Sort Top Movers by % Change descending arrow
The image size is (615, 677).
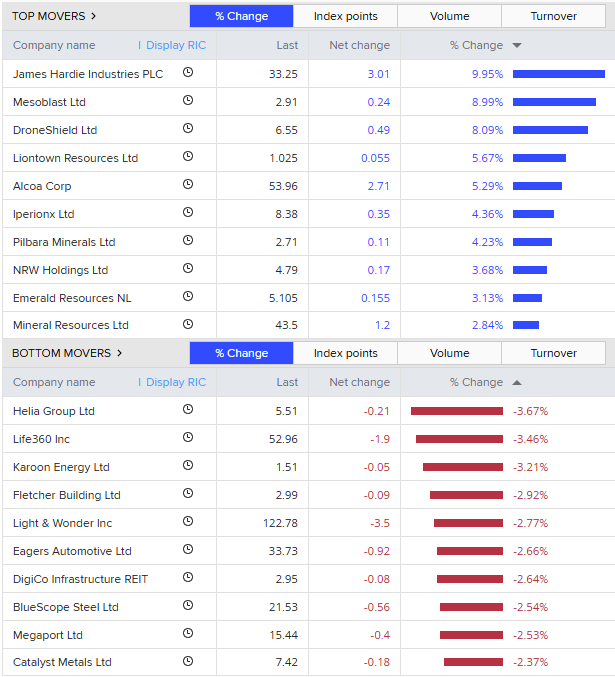[517, 45]
